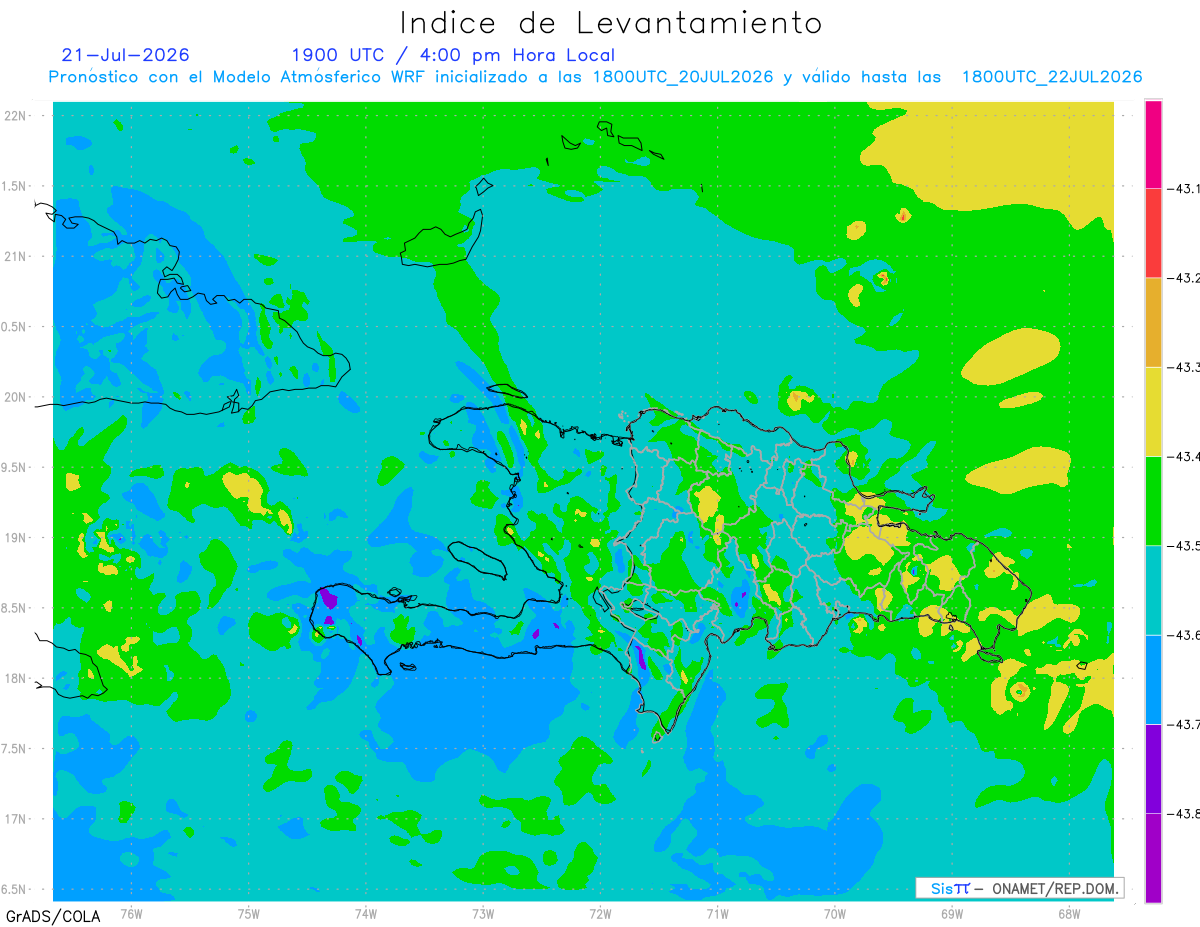The image size is (1200, 927).
Task: Click the legend value "-43.4"
Action: 1184,456
